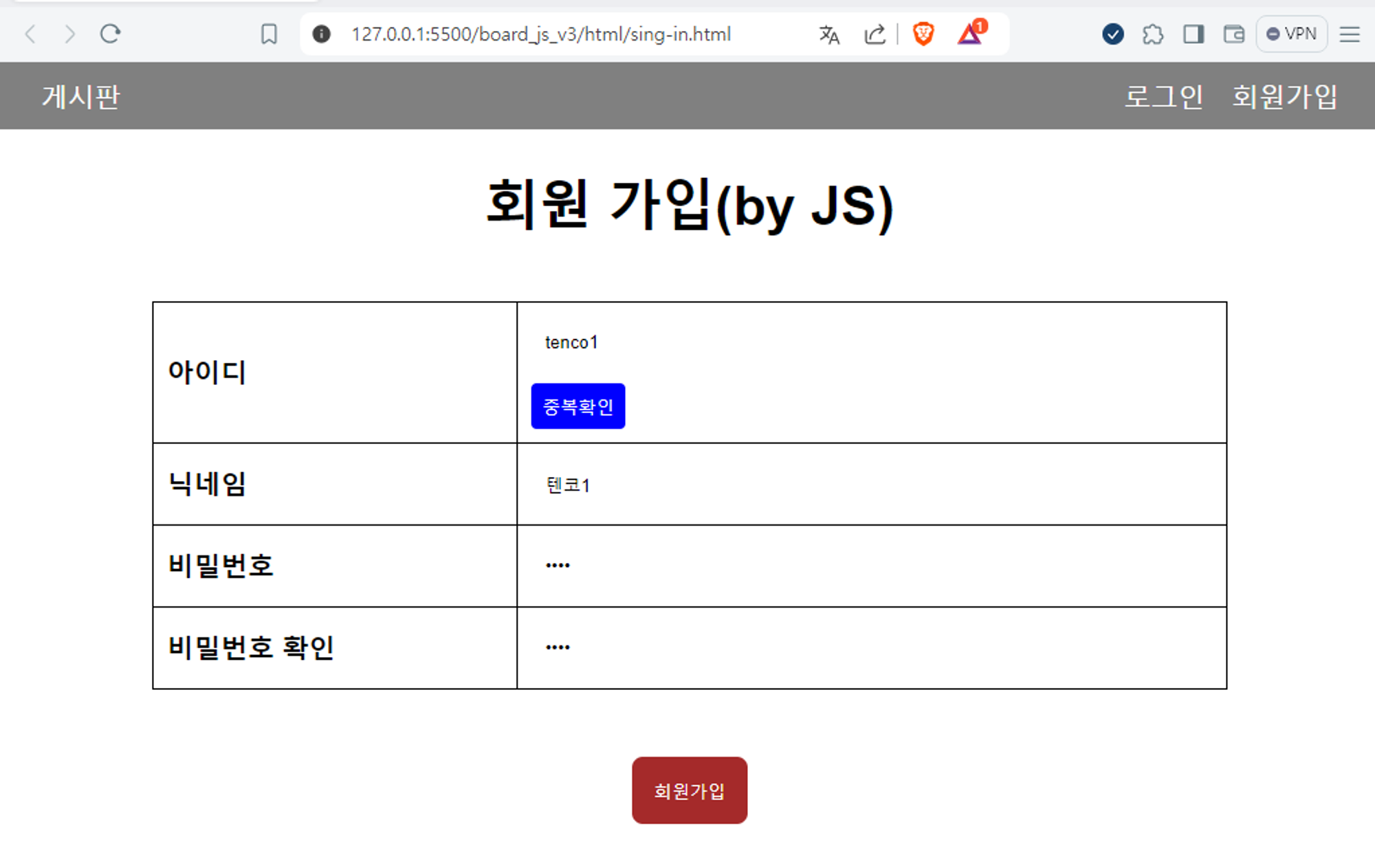Bookmark this page using bookmark icon
Viewport: 1375px width, 868px height.
tap(269, 34)
